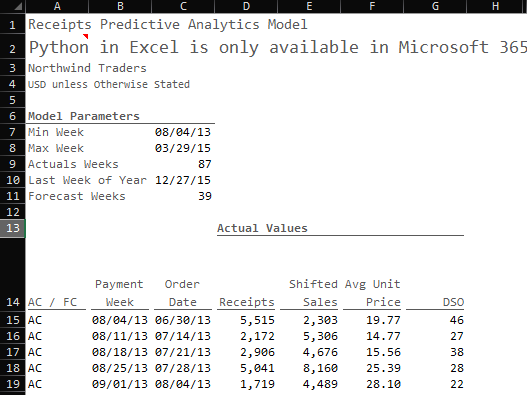Select row 14 header
The width and height of the screenshot is (527, 395).
tap(12, 274)
